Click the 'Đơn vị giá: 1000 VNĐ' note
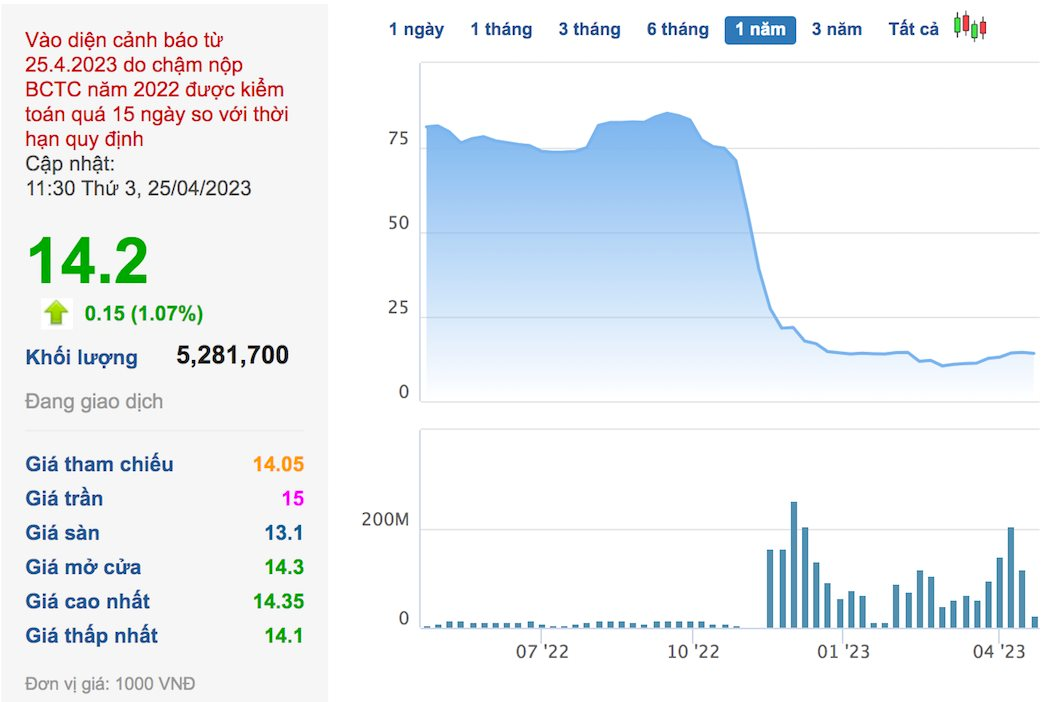Screen dimensions: 1048x702 click(110, 684)
